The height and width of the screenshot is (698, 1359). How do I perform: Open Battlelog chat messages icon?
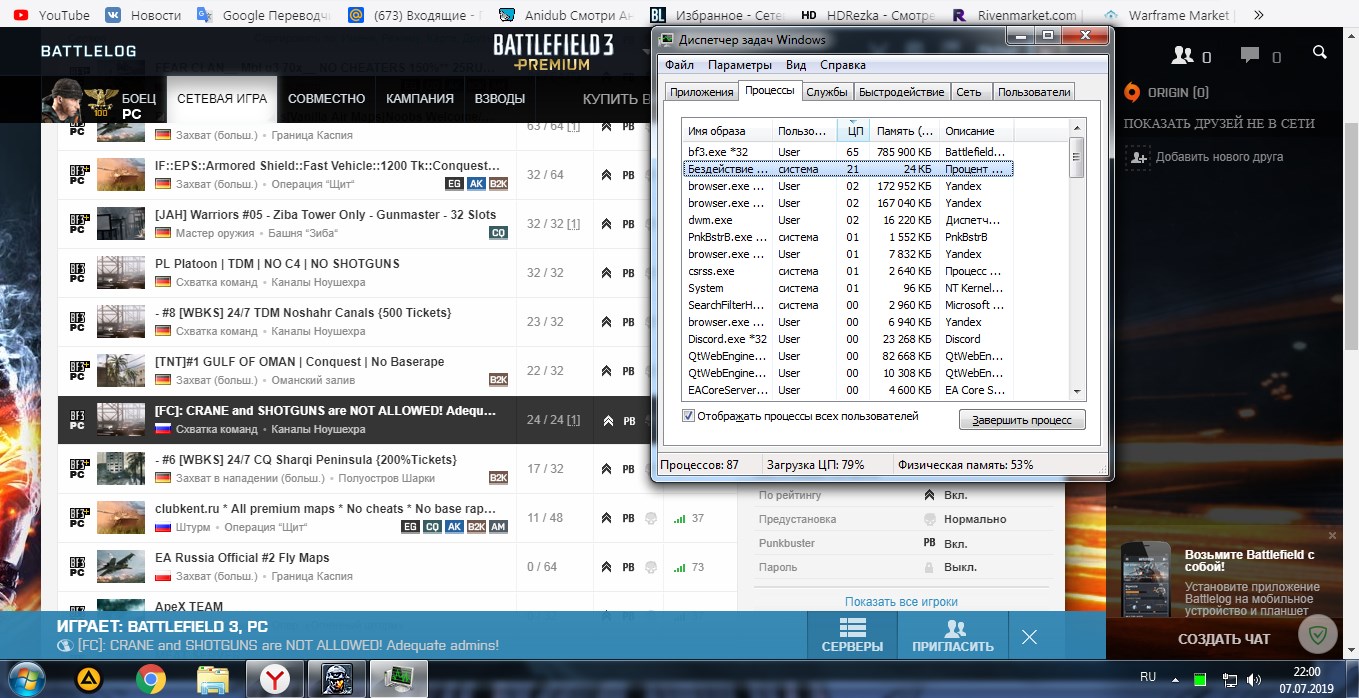point(1250,55)
